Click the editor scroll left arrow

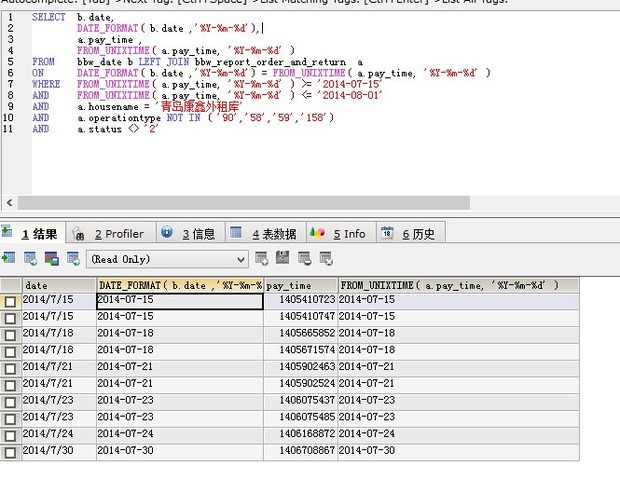click(9, 203)
